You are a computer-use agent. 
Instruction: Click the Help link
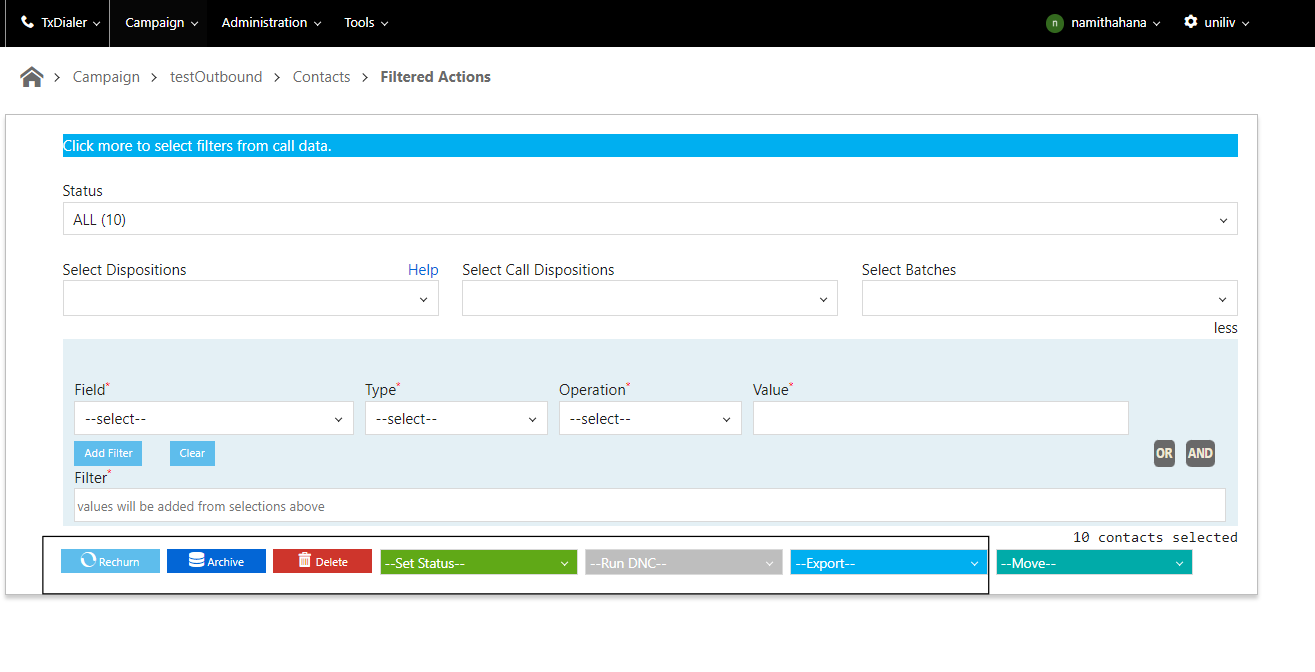(x=423, y=270)
